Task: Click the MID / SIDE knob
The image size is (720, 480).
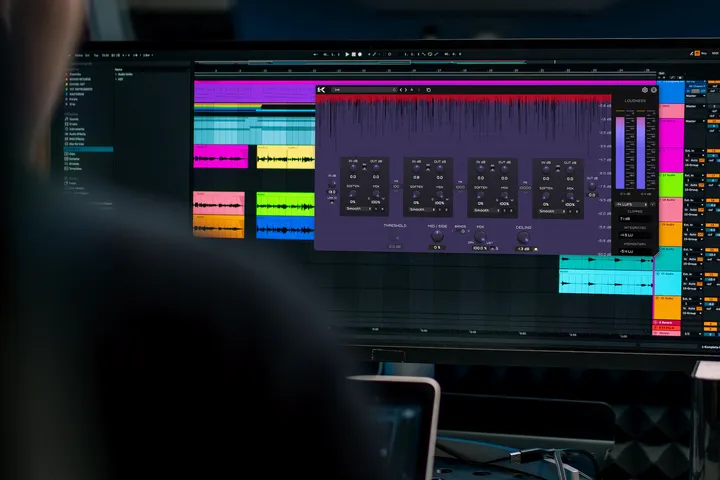Action: tap(437, 236)
